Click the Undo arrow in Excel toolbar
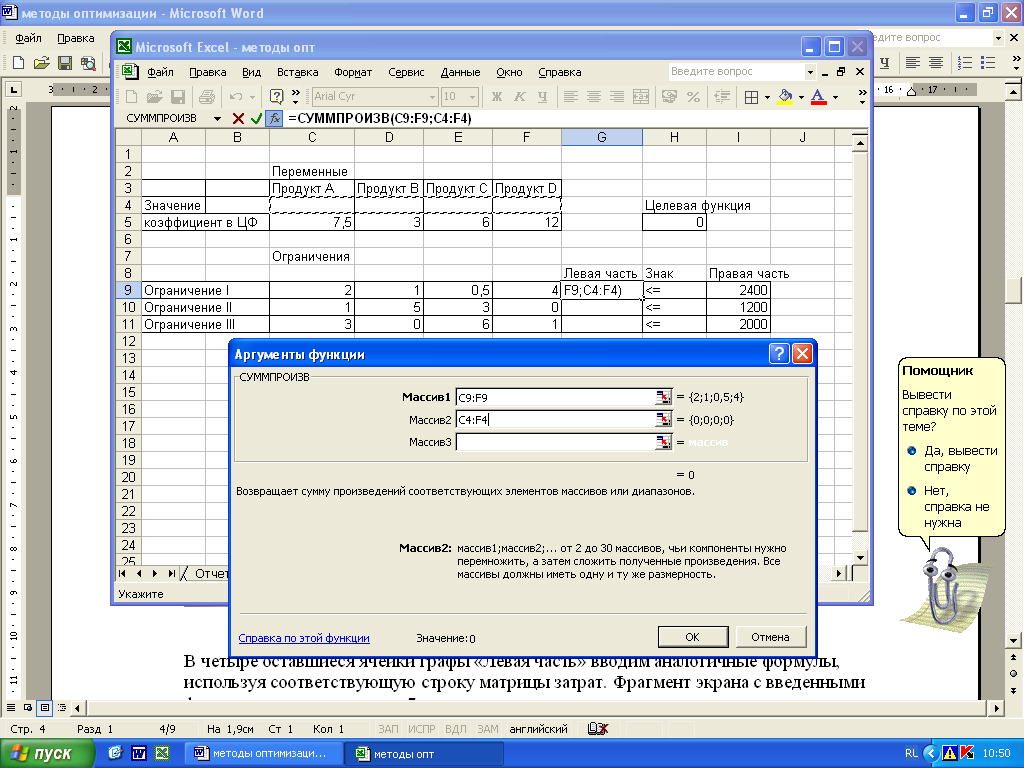 coord(236,97)
